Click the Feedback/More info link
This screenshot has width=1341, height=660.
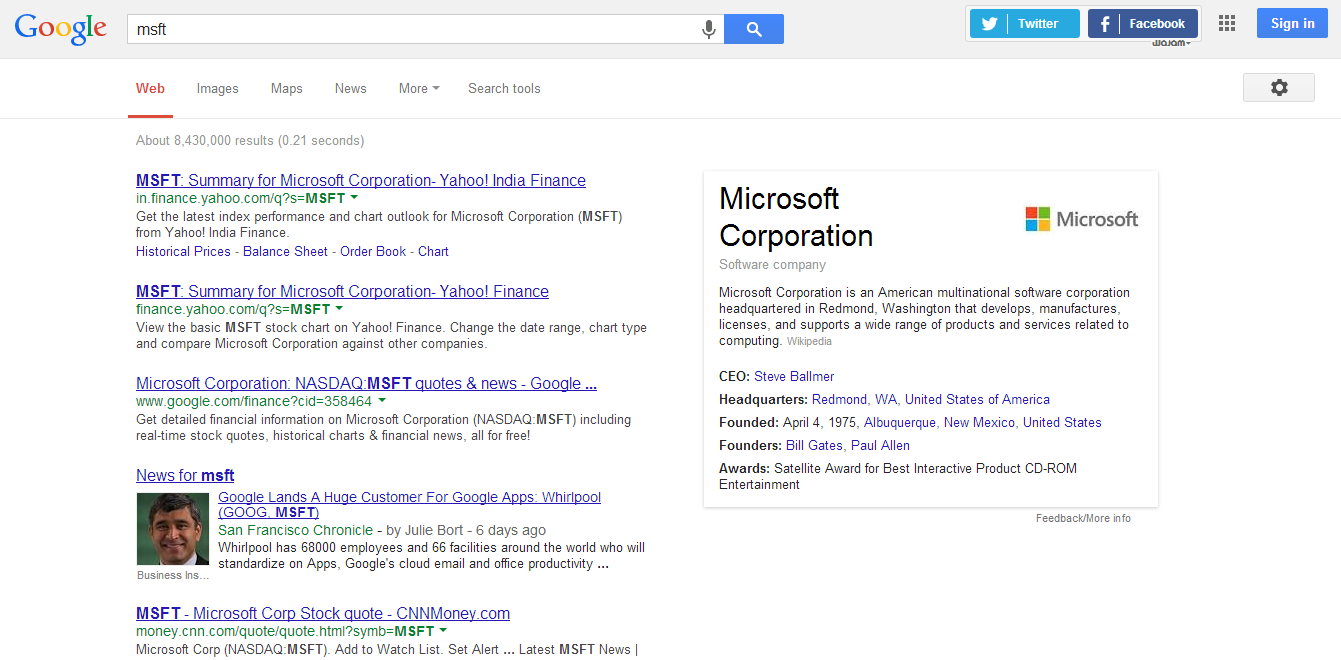1083,518
